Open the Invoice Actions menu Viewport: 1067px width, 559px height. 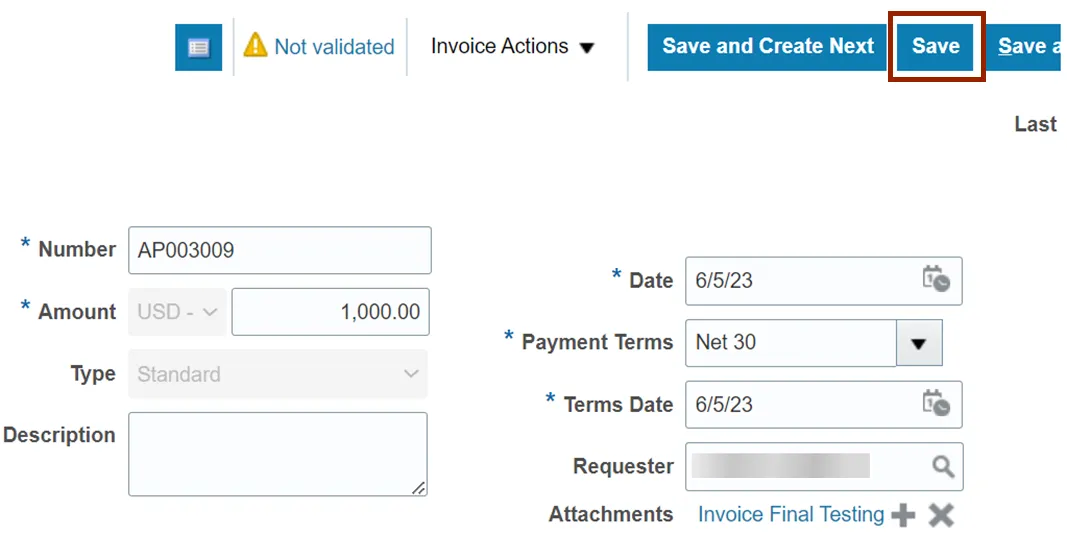click(512, 47)
